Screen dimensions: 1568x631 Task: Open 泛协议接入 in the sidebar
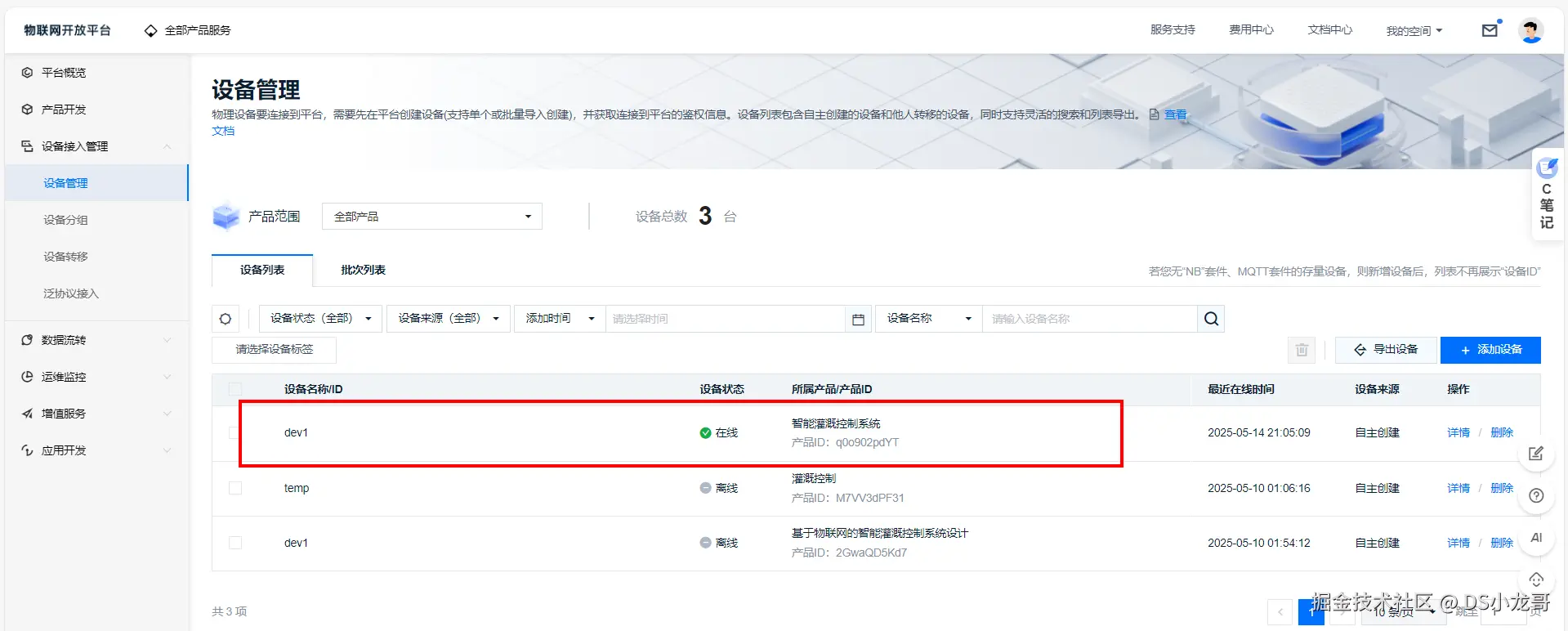pyautogui.click(x=71, y=293)
